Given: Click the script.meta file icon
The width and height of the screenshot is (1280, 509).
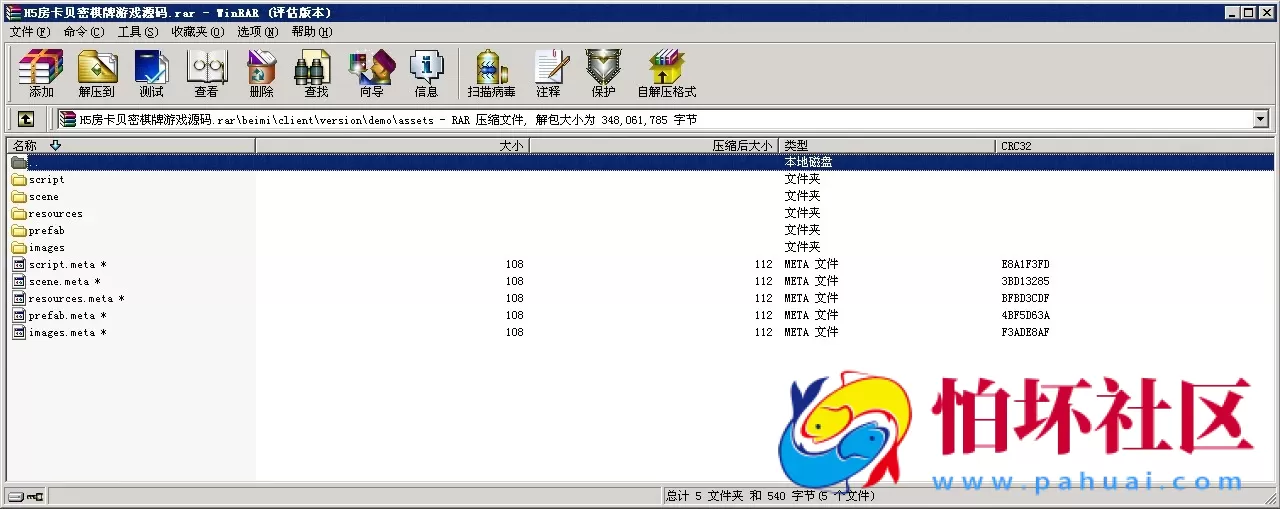Looking at the screenshot, I should coord(19,265).
